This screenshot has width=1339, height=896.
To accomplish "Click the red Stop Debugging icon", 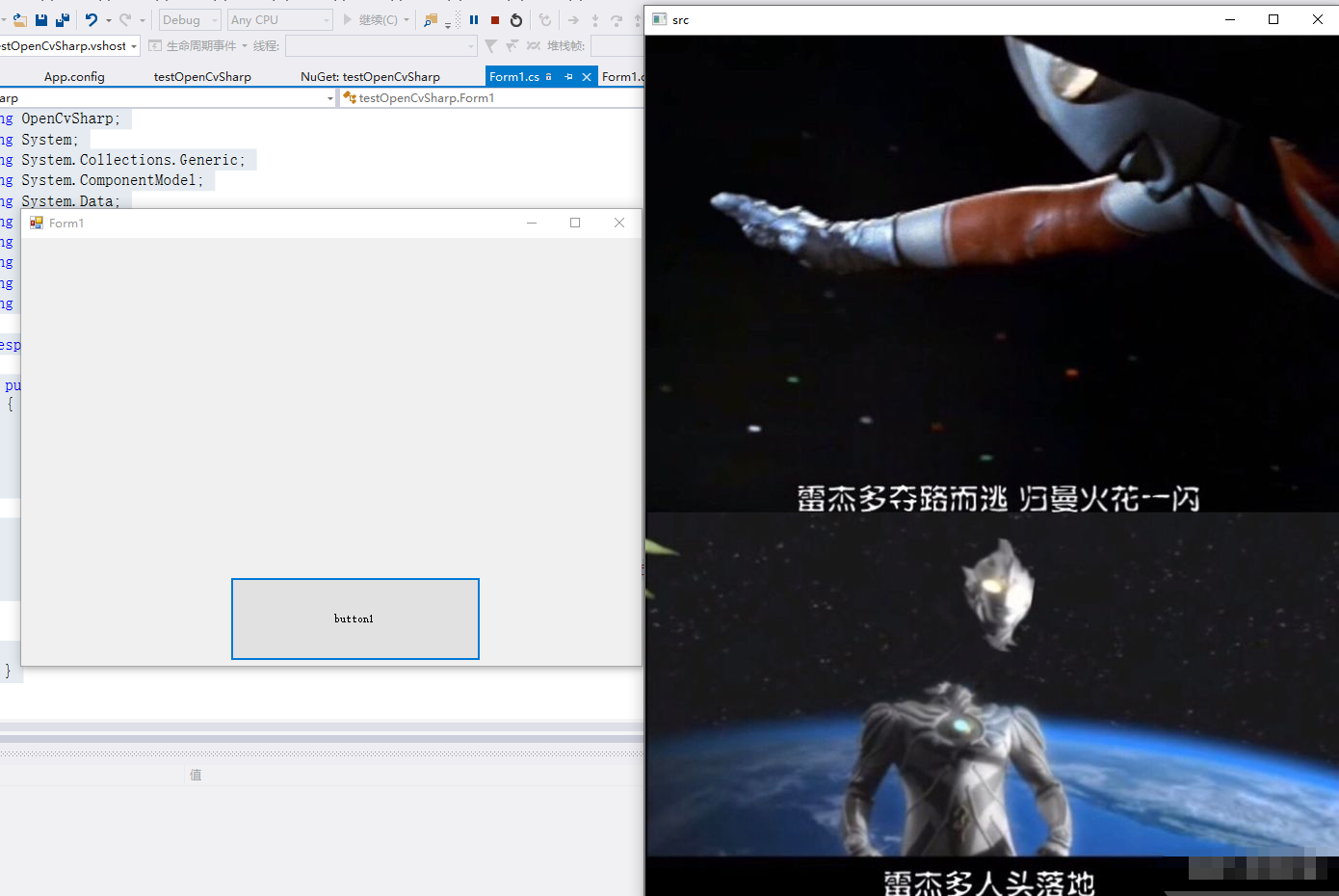I will pyautogui.click(x=495, y=19).
